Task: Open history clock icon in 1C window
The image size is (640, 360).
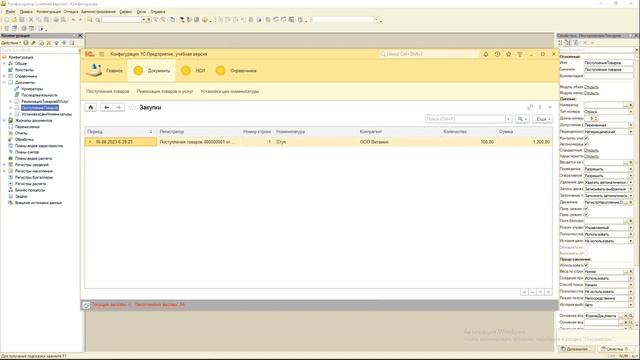Action: click(x=497, y=54)
